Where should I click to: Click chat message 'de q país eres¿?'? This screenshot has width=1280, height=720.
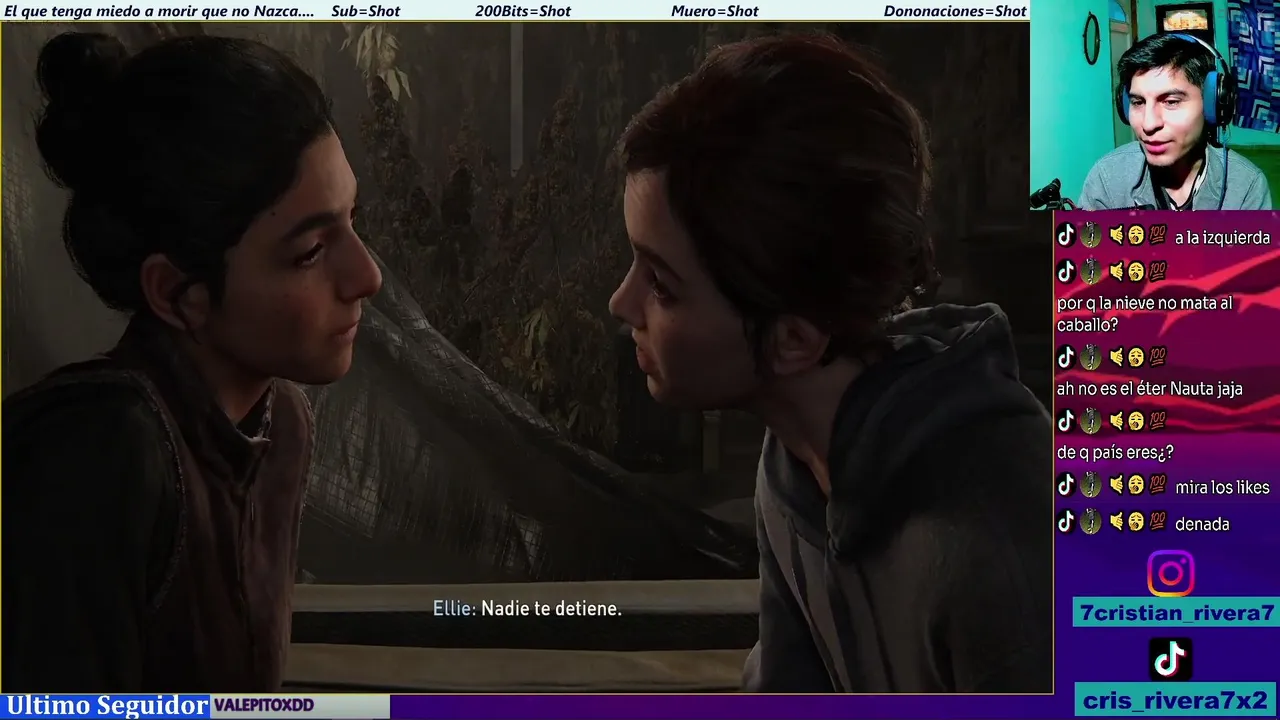point(1115,453)
